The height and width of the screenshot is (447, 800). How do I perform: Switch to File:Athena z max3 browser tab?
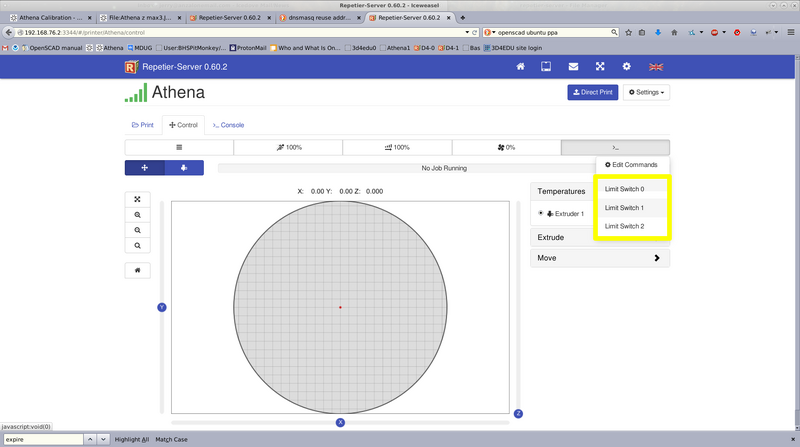[x=140, y=17]
